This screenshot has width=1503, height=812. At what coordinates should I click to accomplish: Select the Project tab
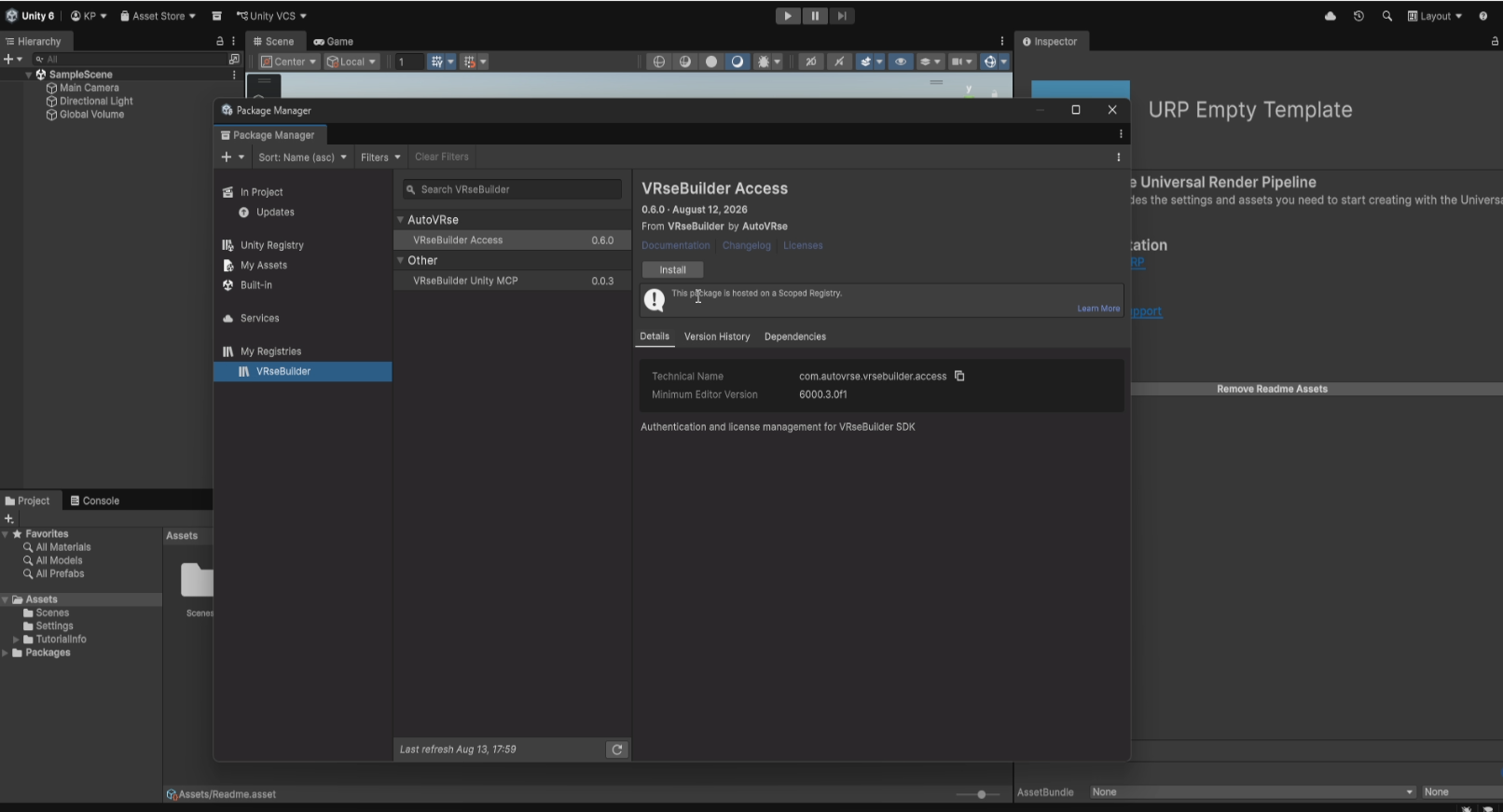[28, 501]
